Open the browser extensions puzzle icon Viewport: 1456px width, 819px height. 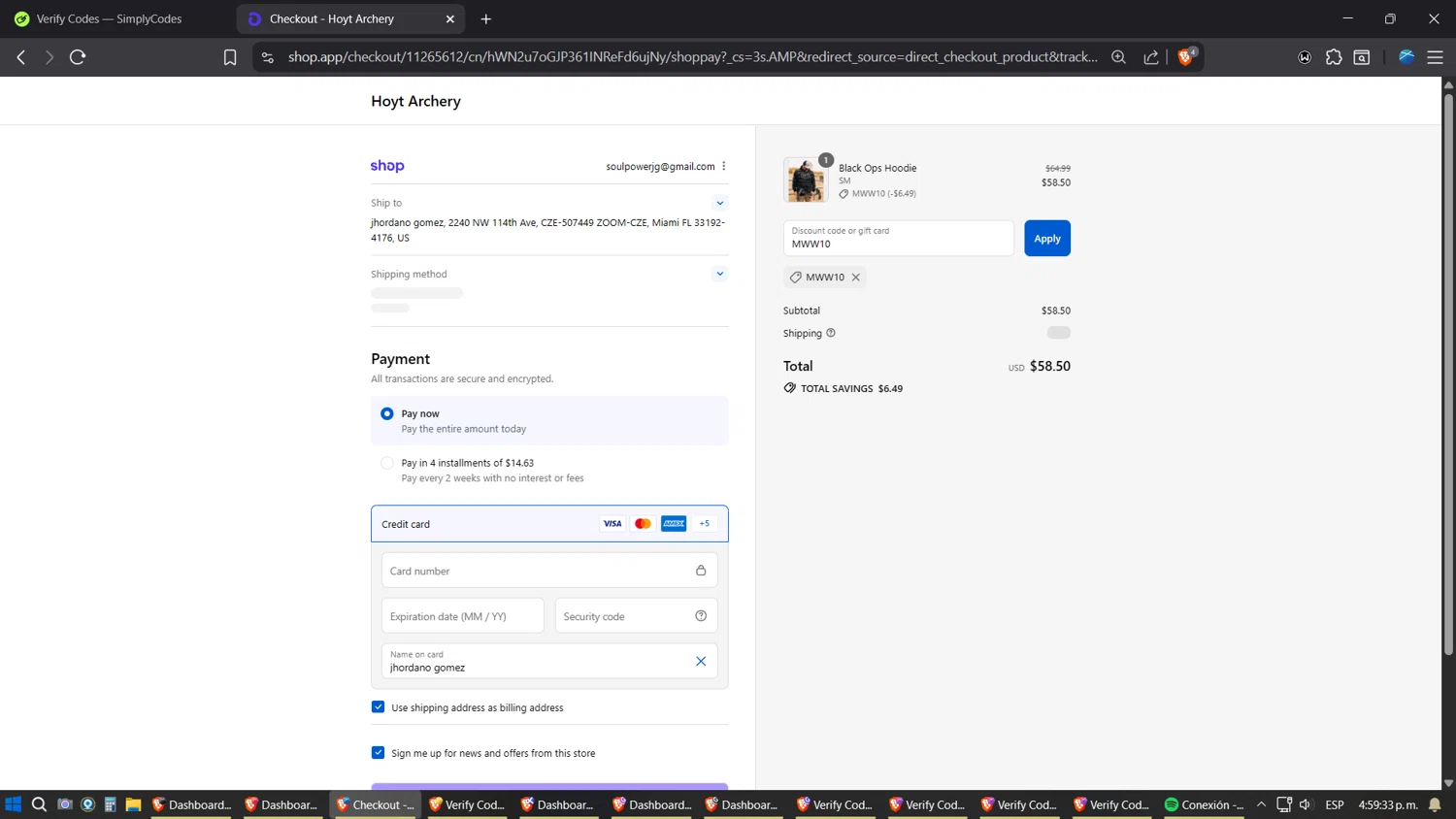click(1334, 57)
